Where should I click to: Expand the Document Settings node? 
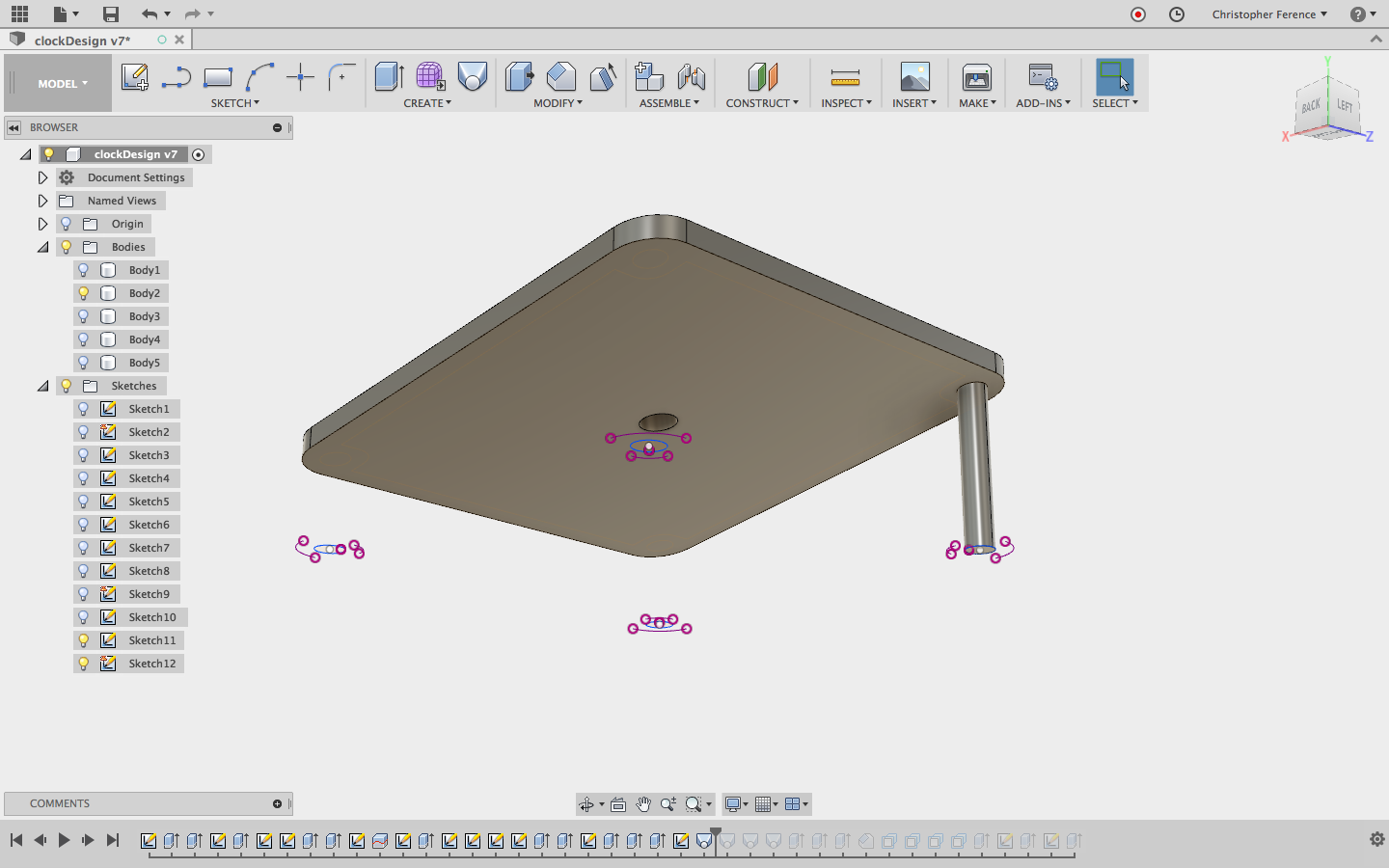42,177
